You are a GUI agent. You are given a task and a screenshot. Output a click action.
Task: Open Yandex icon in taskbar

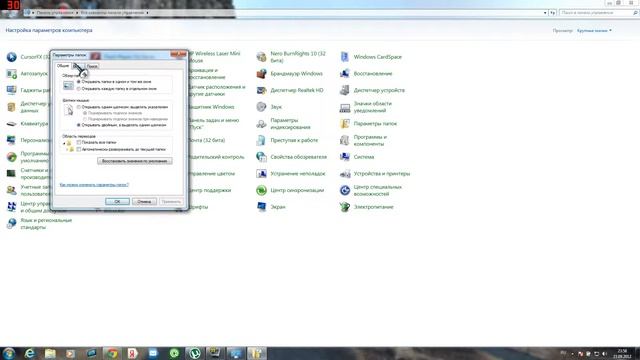pyautogui.click(x=133, y=353)
